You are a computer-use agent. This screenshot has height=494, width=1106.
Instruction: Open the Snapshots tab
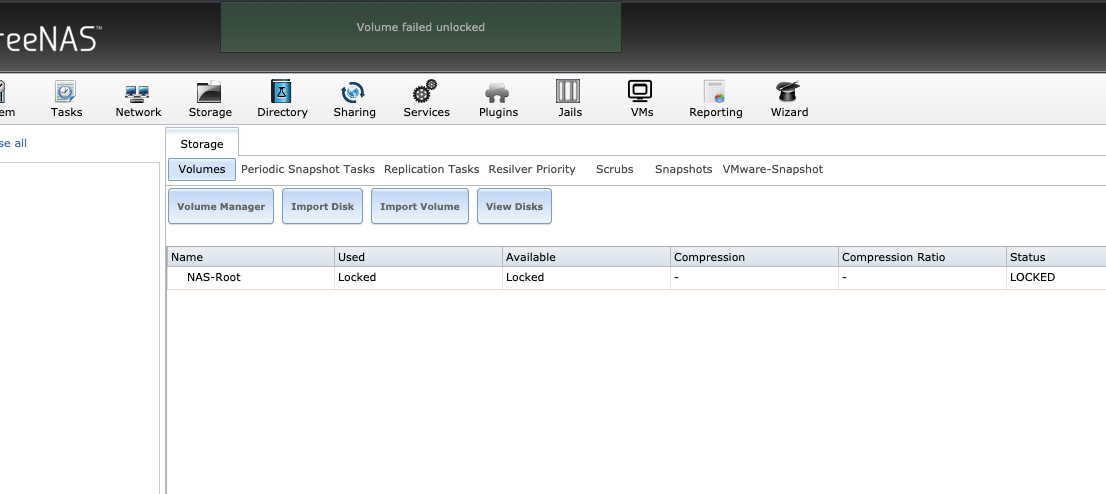(x=683, y=169)
